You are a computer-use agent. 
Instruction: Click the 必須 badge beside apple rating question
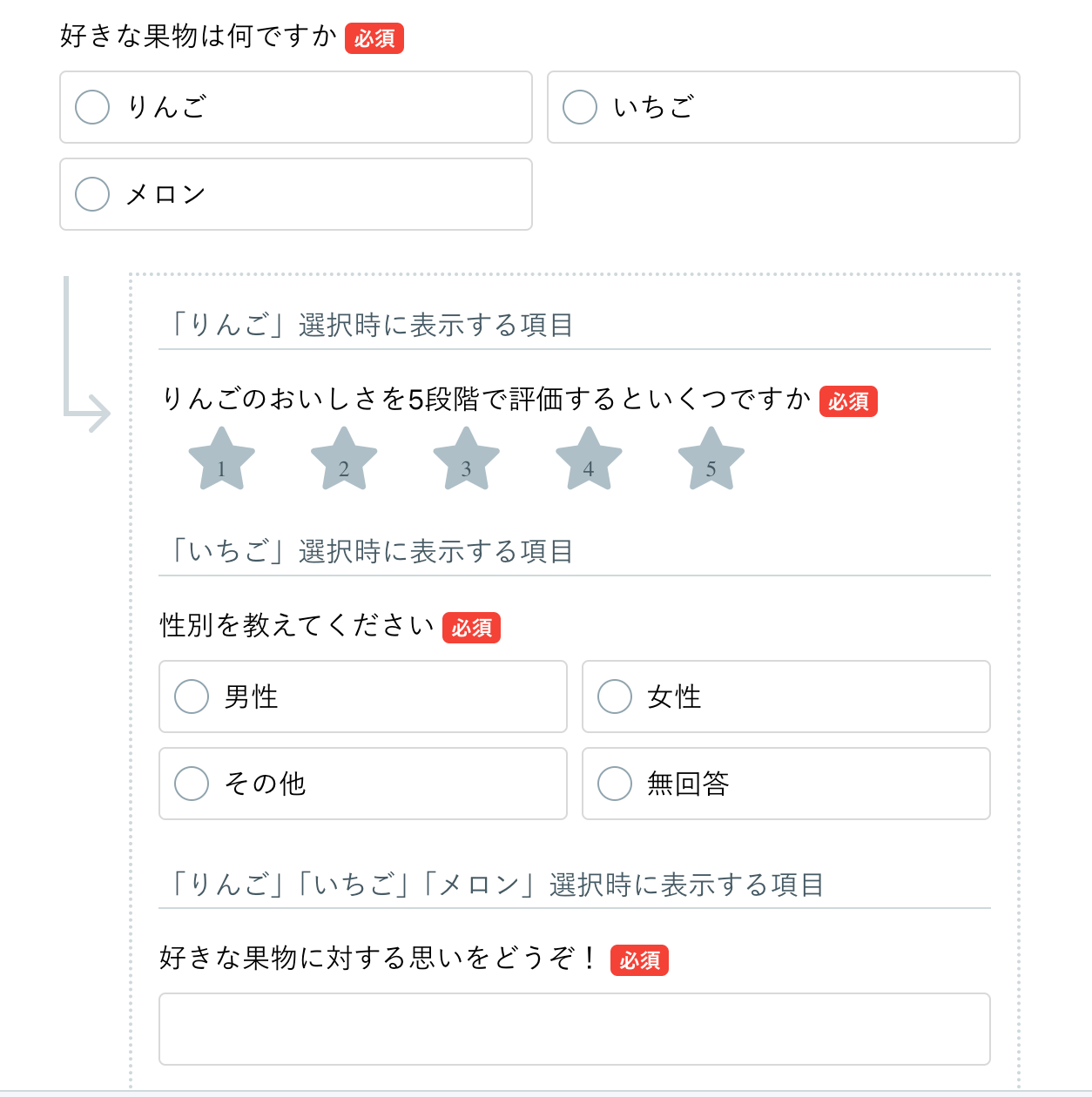pos(848,401)
